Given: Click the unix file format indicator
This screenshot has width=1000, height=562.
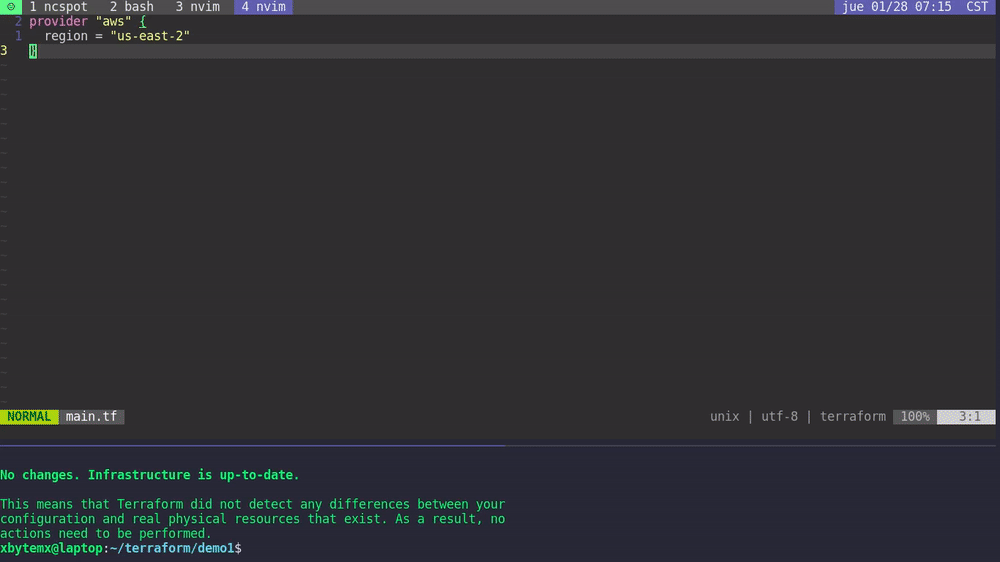Looking at the screenshot, I should click(x=724, y=417).
